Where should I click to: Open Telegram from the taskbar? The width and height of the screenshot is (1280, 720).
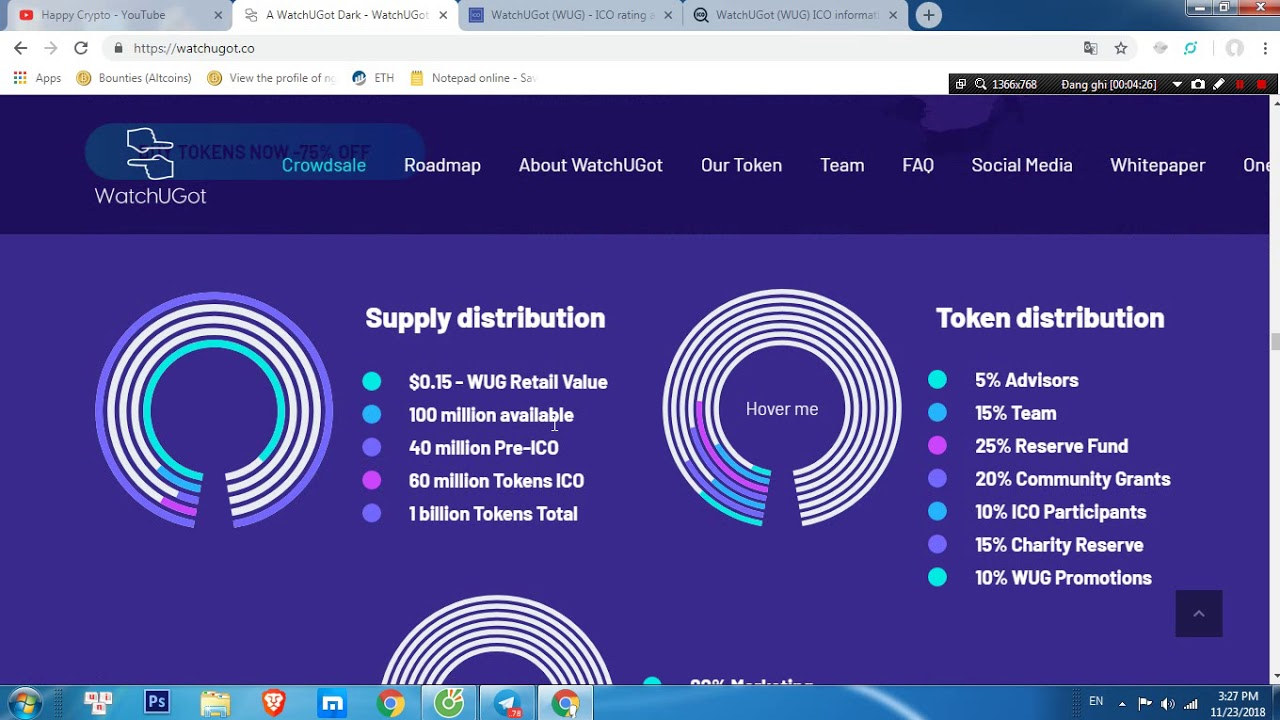(x=508, y=703)
